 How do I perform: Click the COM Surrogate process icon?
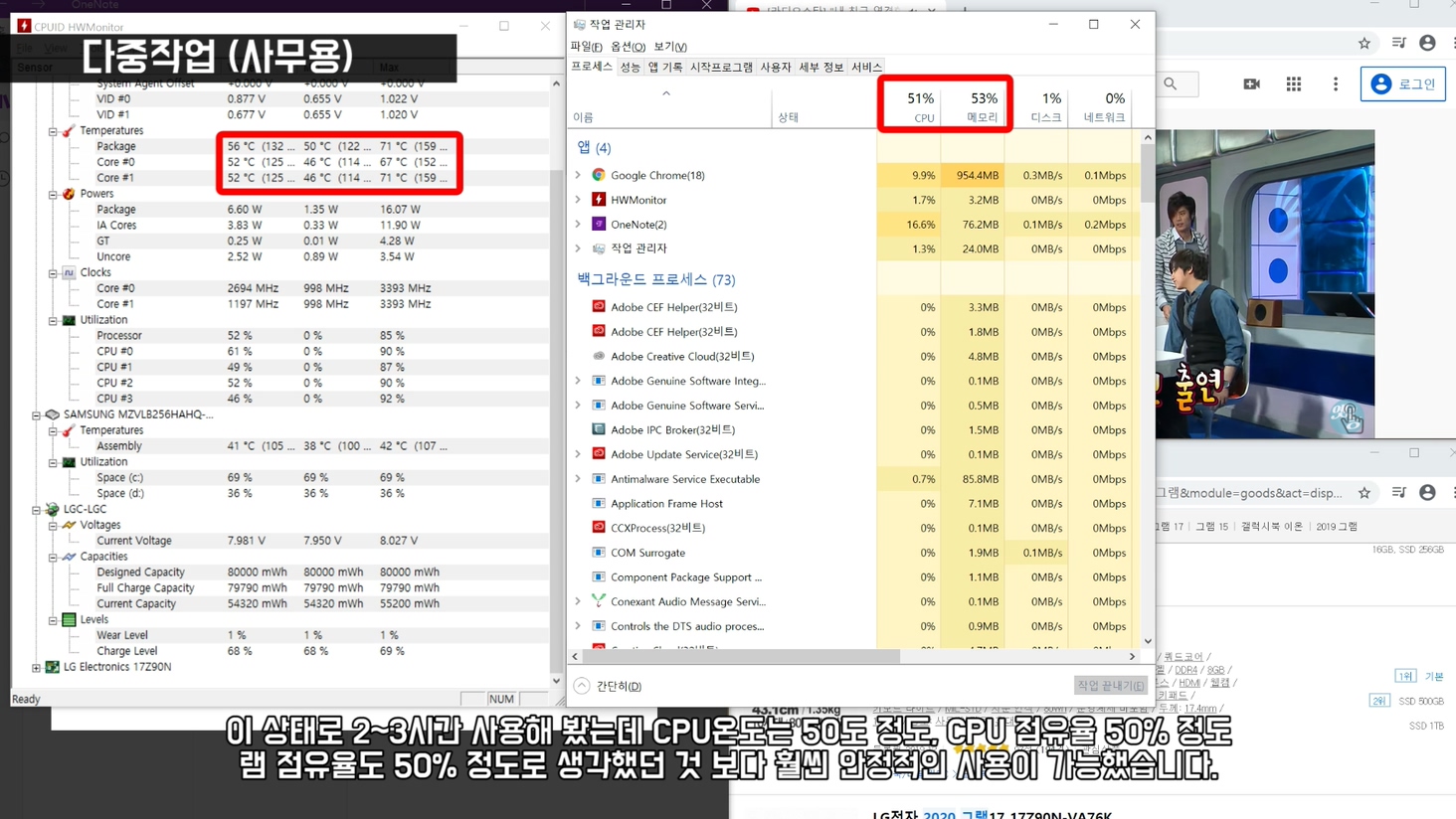click(x=599, y=553)
